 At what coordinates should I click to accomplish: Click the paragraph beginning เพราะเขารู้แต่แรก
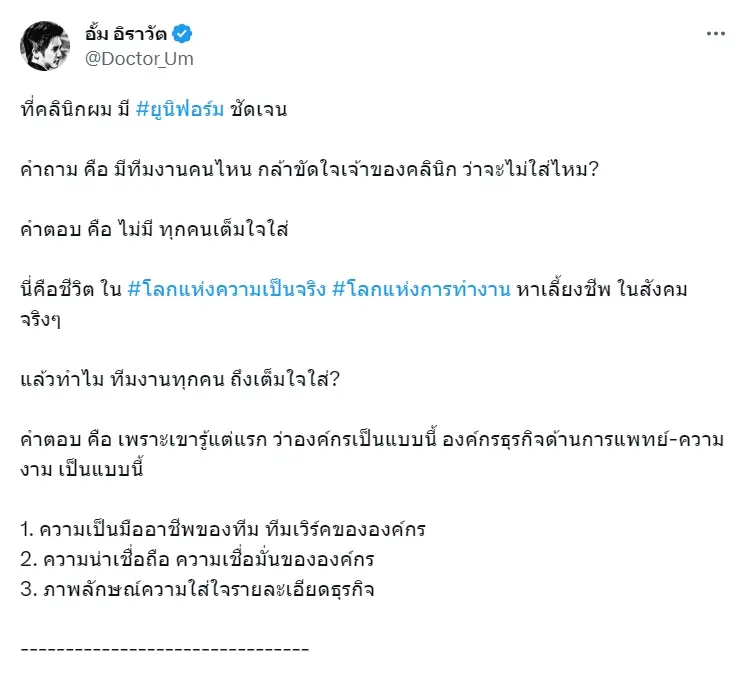(x=372, y=454)
